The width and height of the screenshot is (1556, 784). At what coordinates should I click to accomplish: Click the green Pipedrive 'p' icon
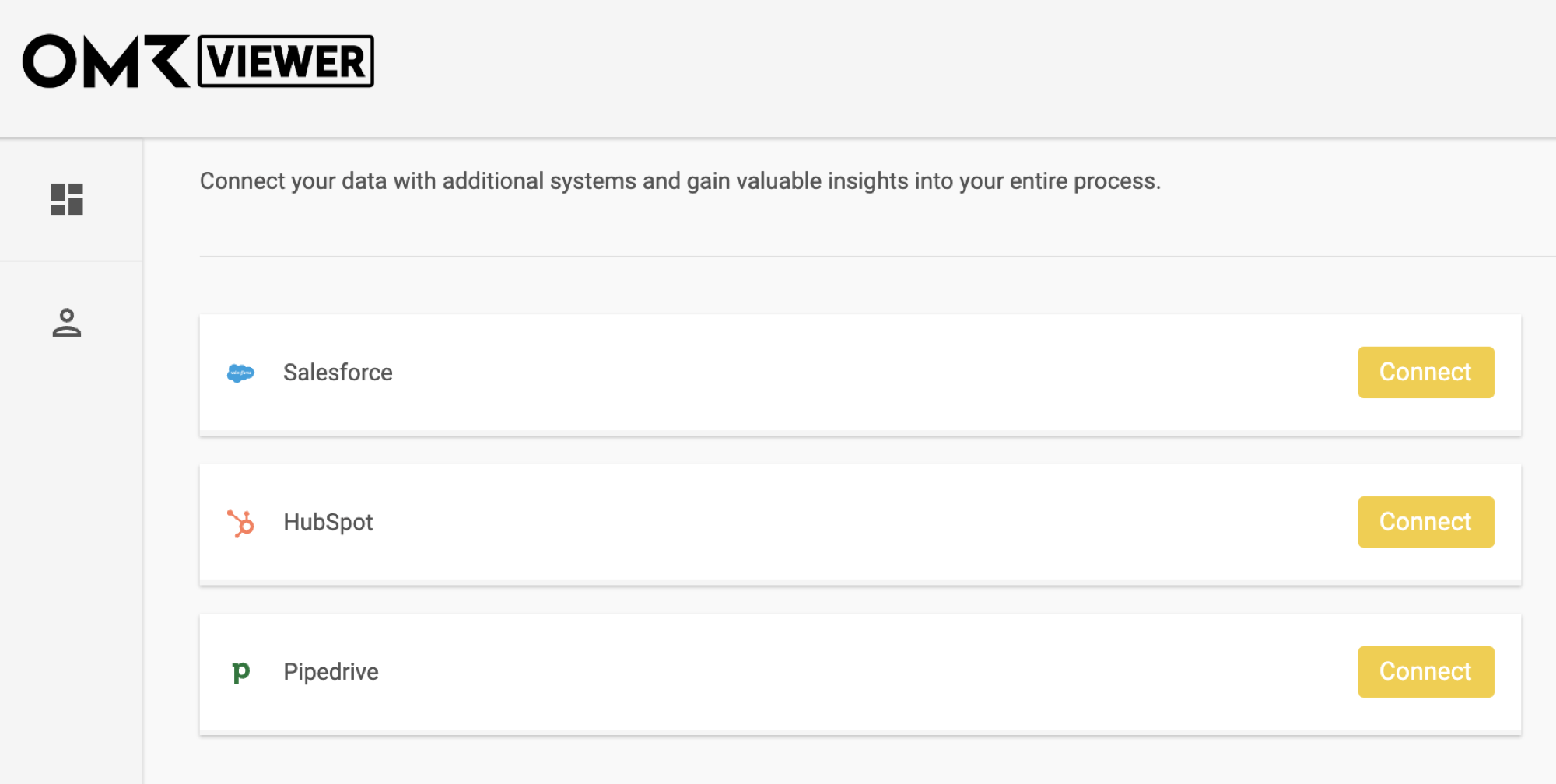(241, 672)
